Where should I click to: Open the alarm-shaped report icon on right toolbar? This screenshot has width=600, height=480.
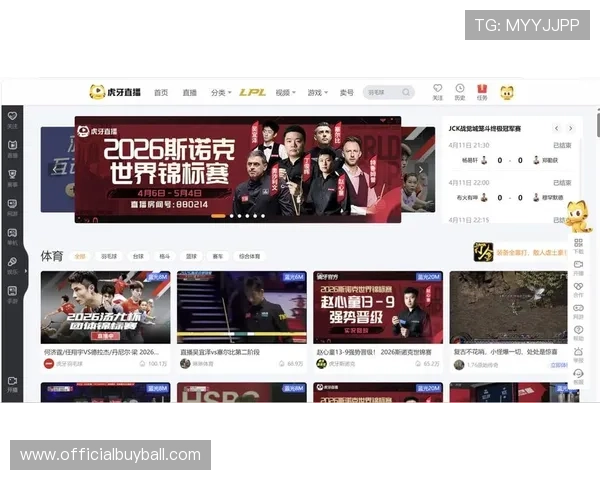tap(578, 351)
